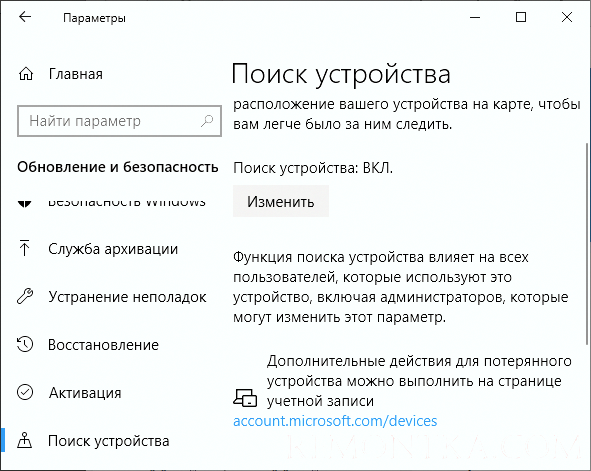This screenshot has height=471, width=591.
Task: Focus the Найти параметр search field
Action: pos(119,121)
